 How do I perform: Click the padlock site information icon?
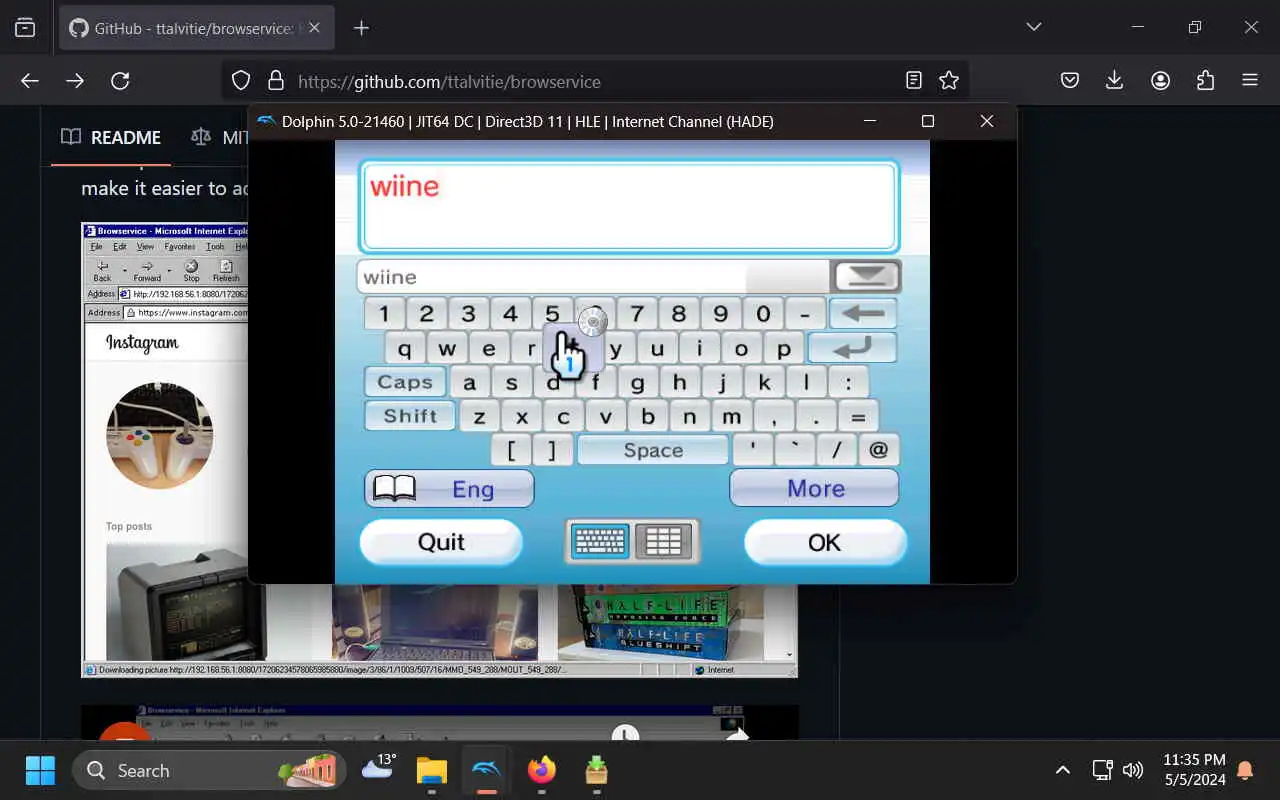pos(276,81)
